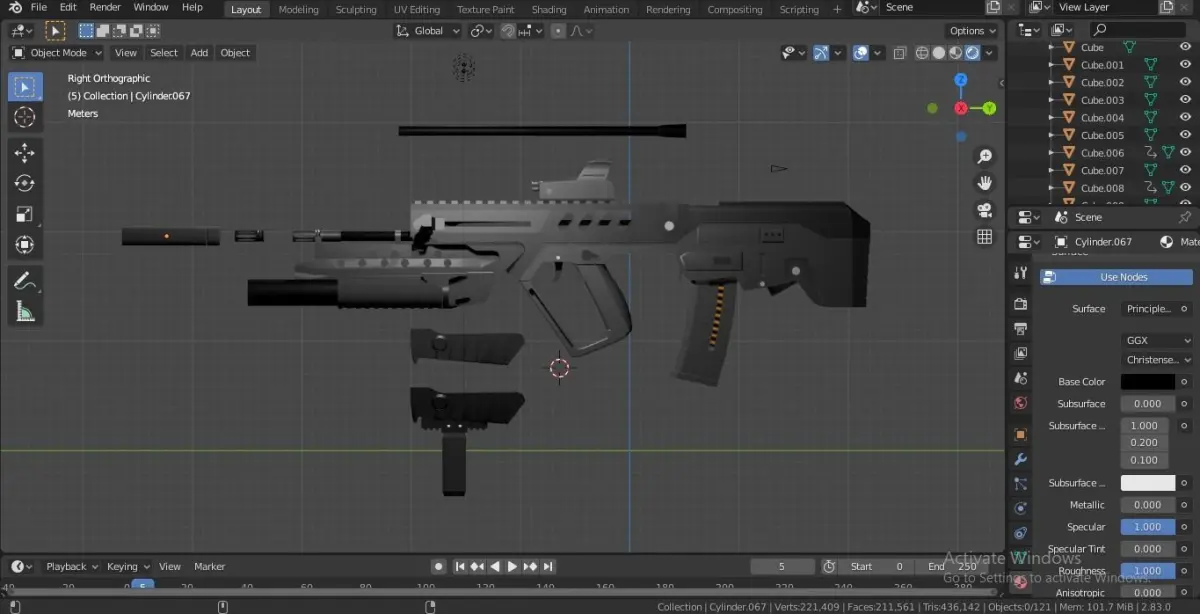Click the viewport pan hand icon
This screenshot has height=614, width=1200.
[x=985, y=183]
